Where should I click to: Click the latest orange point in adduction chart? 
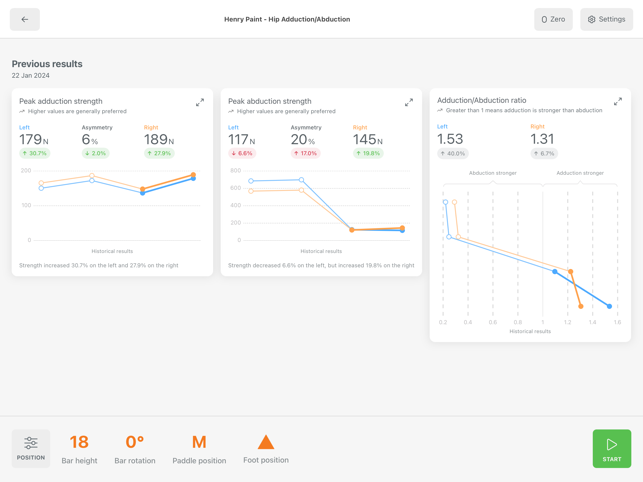point(194,176)
